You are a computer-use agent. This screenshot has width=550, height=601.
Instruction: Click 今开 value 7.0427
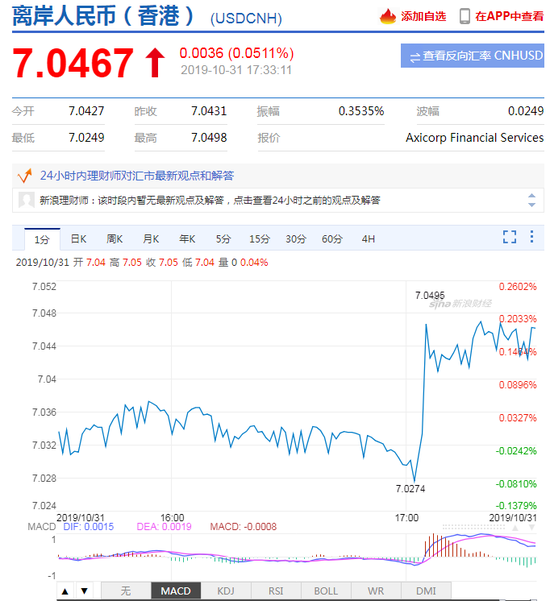[86, 111]
